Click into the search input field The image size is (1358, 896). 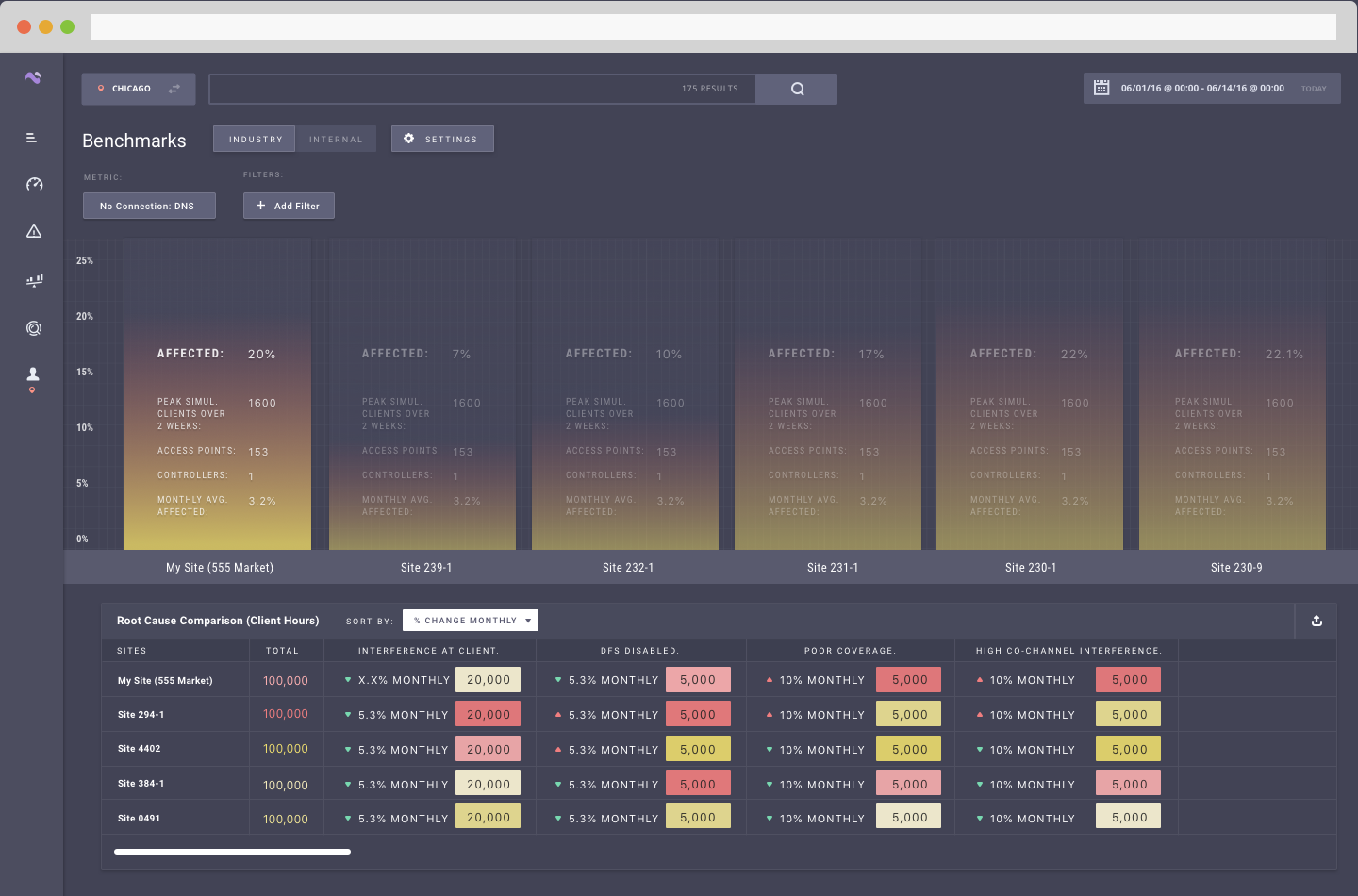click(482, 89)
